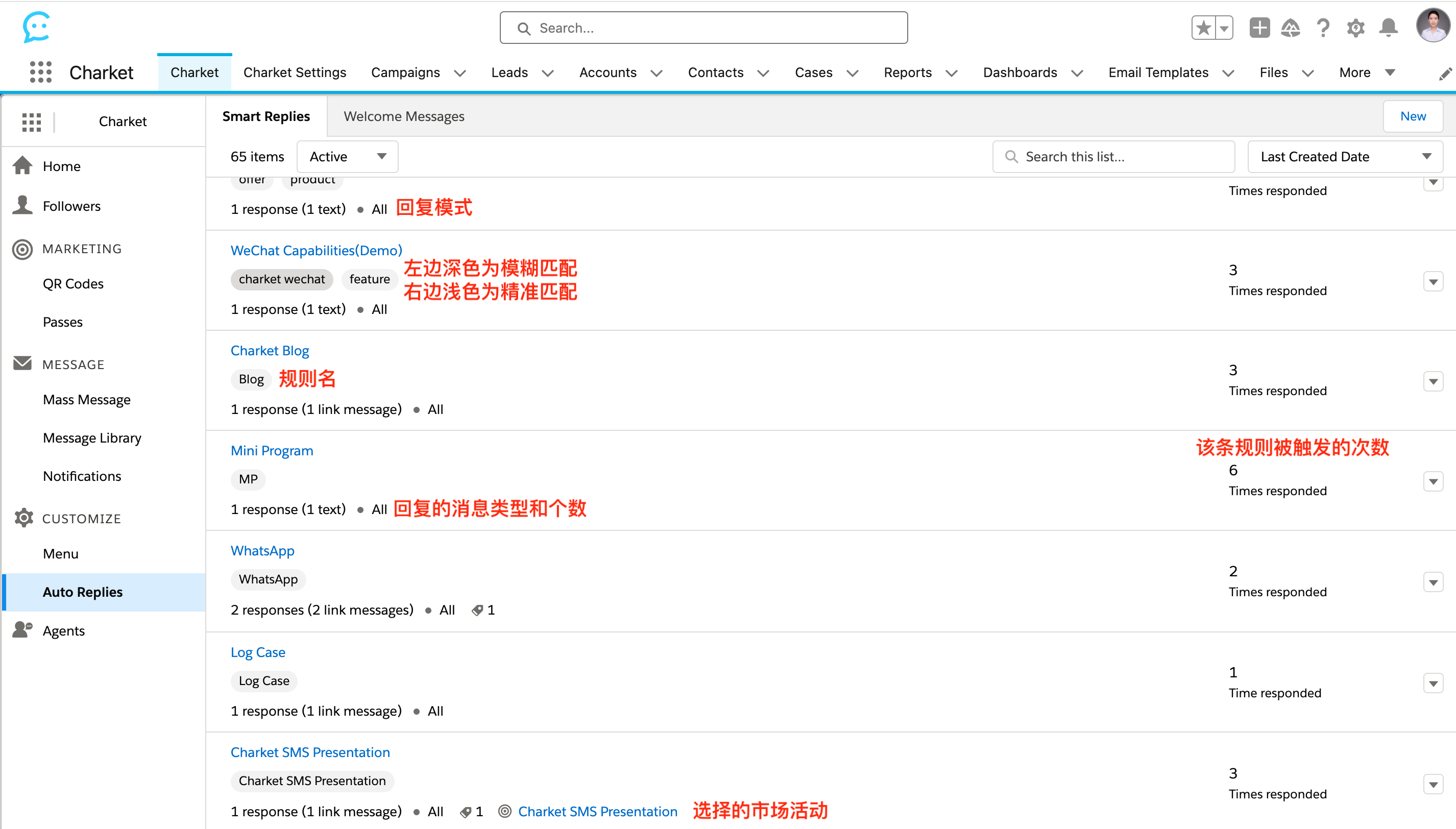Expand the Dashboards tab chevron

point(1076,74)
